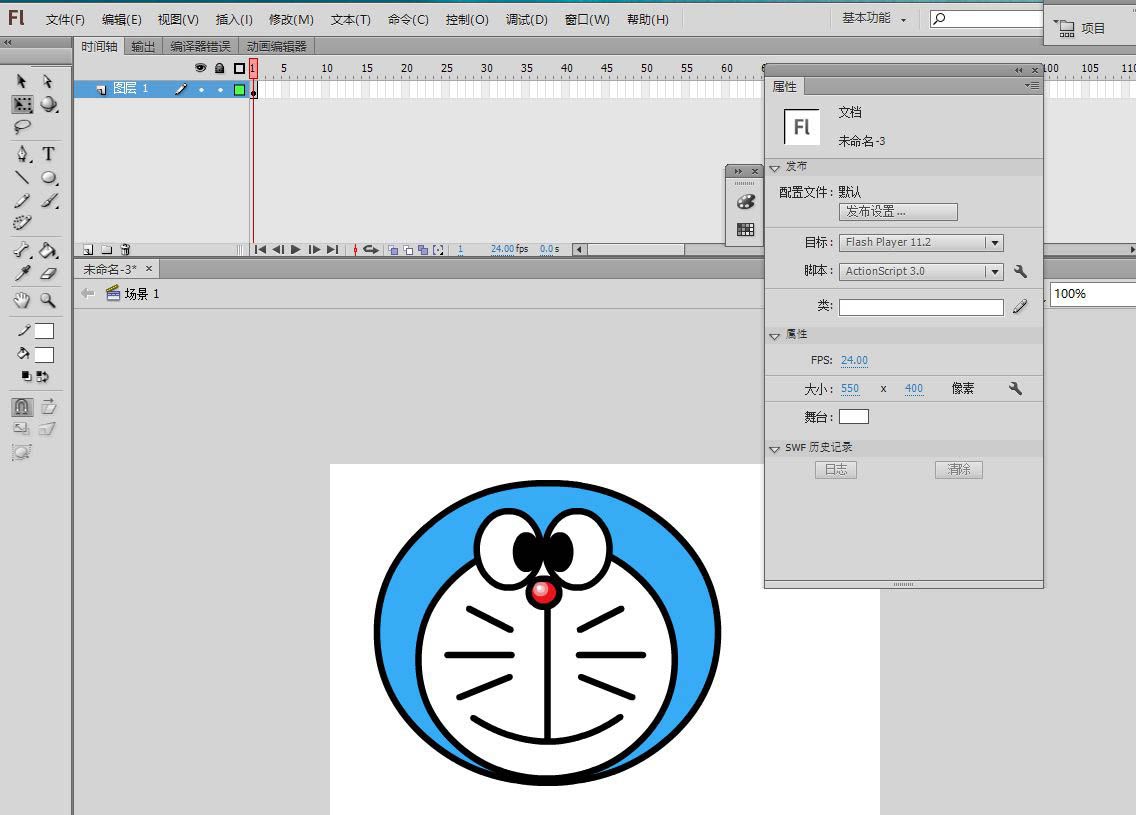Toggle outline view square for 图层 1
This screenshot has height=815, width=1136.
(x=239, y=90)
